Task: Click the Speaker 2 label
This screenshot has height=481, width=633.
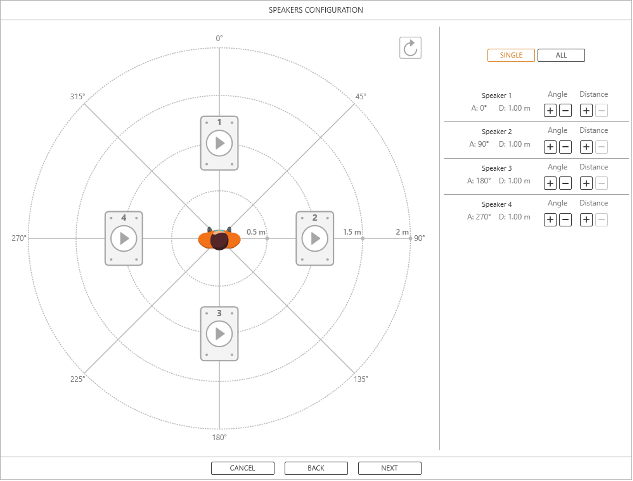Action: (x=496, y=132)
